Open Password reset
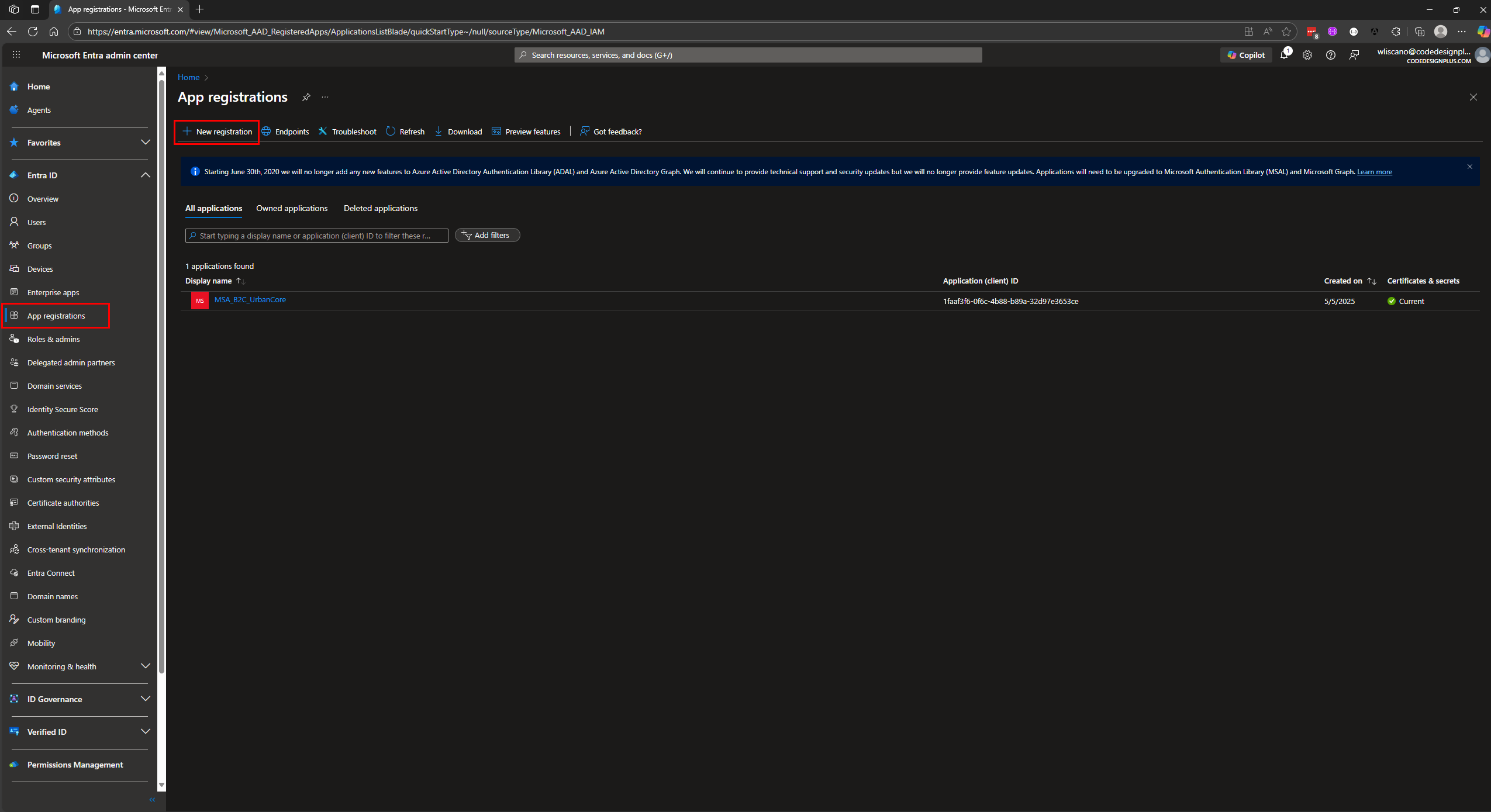This screenshot has height=812, width=1491. [52, 456]
